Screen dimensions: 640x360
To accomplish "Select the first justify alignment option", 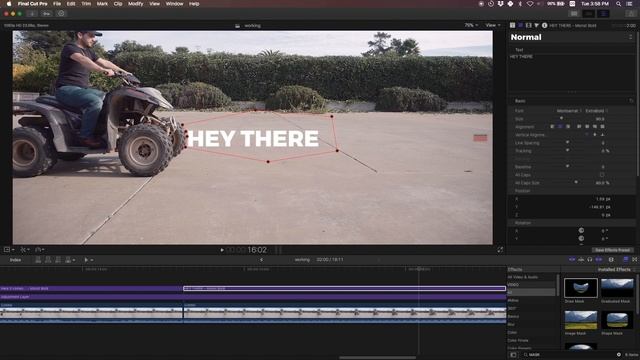I will [579, 127].
